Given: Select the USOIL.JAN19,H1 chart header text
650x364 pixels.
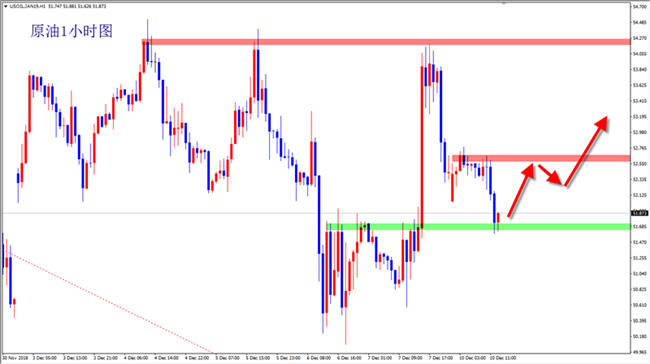Looking at the screenshot, I should click(27, 7).
